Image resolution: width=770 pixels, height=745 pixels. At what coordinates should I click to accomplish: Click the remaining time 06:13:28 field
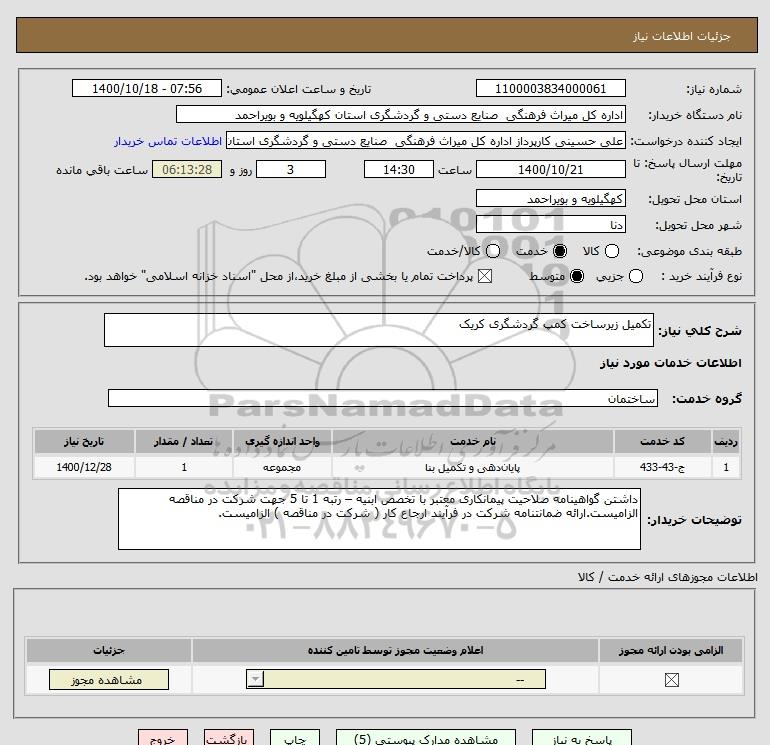click(x=187, y=169)
